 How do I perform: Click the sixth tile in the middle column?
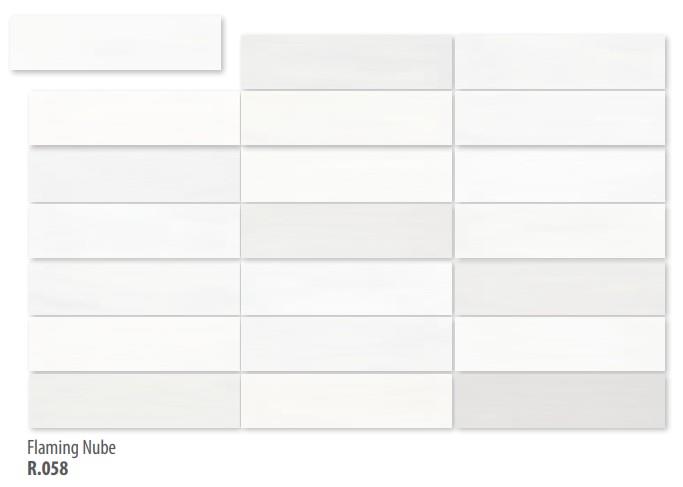pyautogui.click(x=347, y=344)
